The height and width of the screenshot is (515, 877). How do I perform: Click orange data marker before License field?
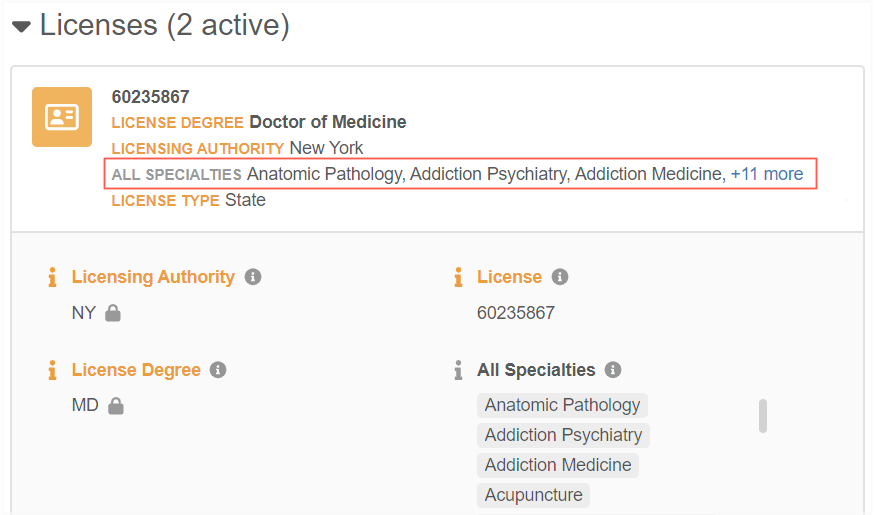459,277
